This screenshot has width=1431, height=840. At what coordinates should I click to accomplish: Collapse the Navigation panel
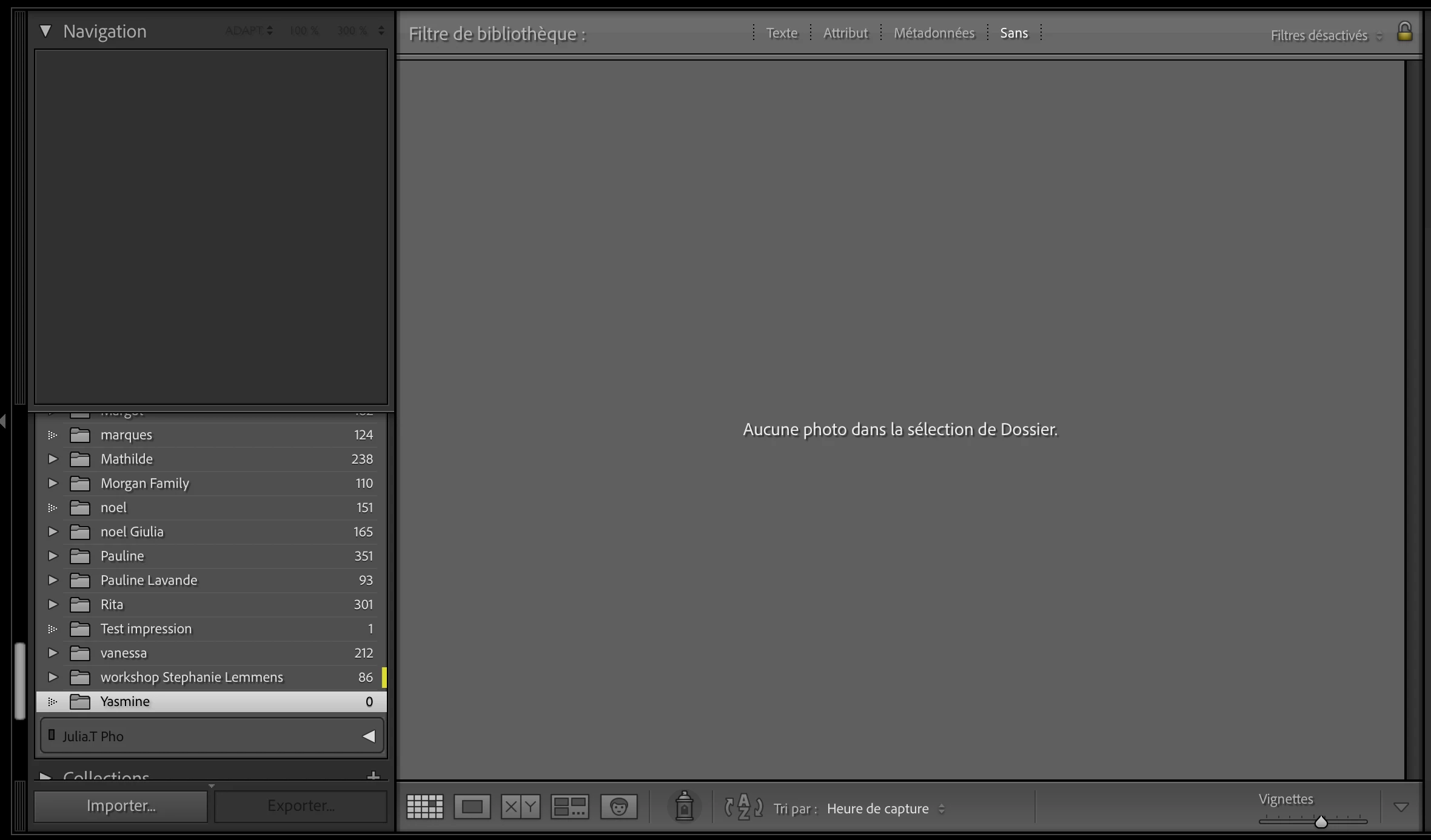(45, 31)
